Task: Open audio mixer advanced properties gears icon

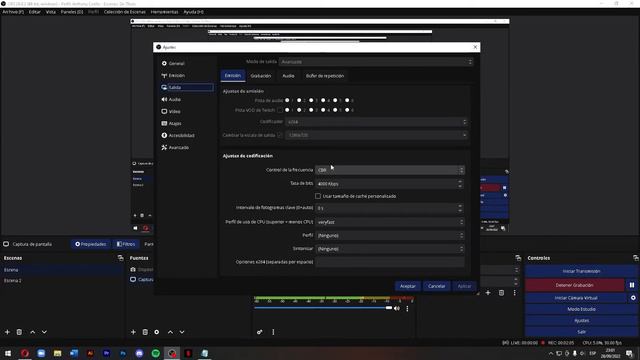Action: [x=260, y=332]
